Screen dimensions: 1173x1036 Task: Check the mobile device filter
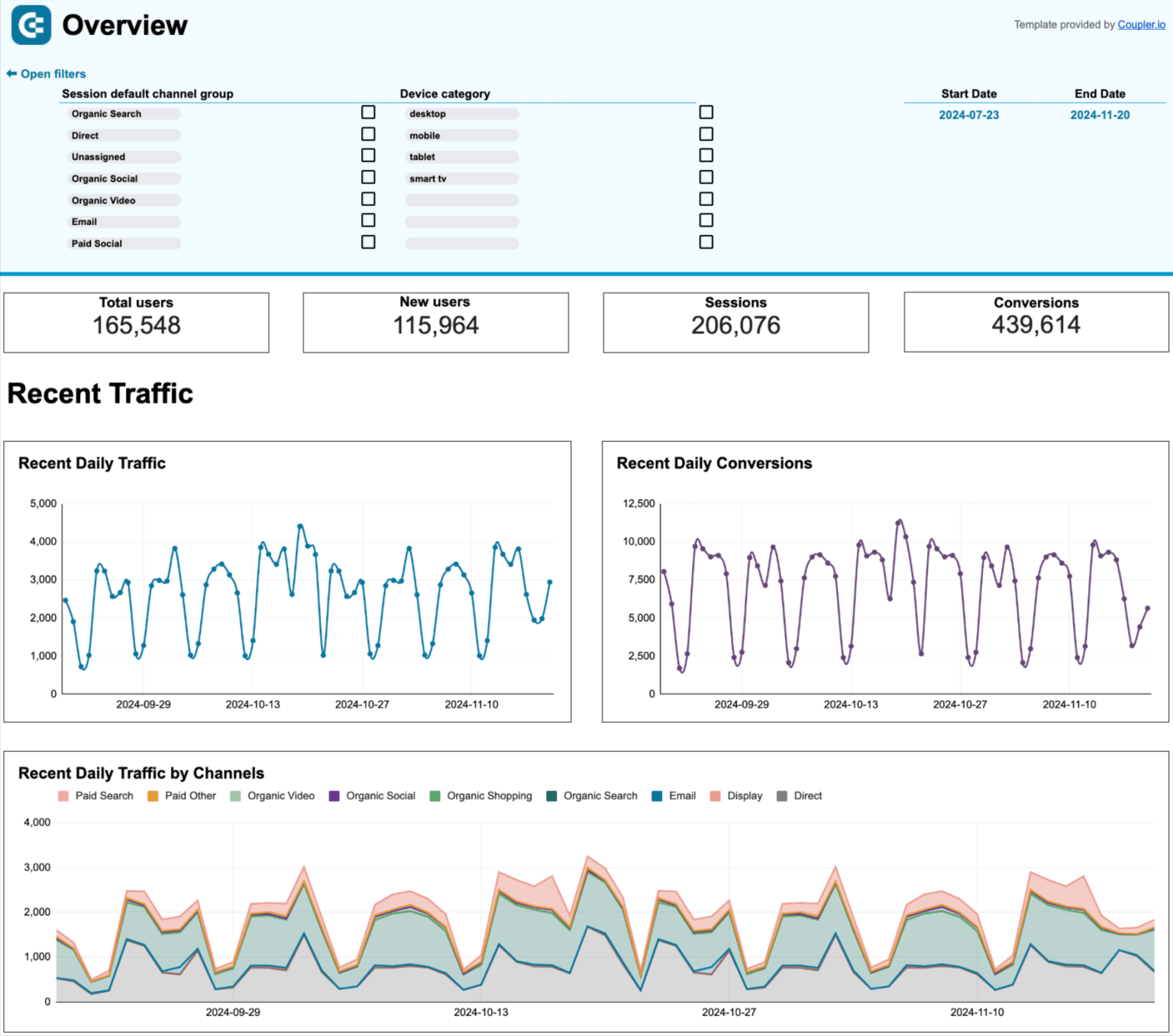[x=706, y=134]
